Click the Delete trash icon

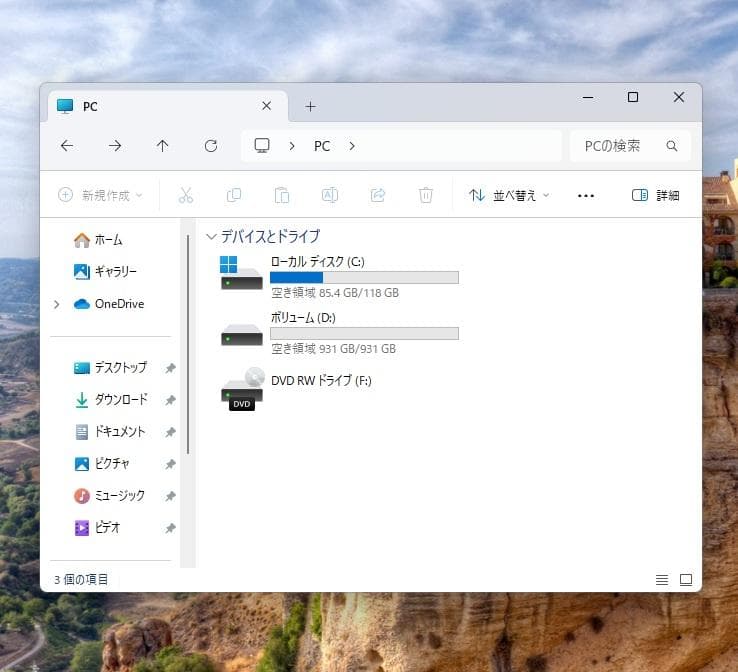point(426,195)
